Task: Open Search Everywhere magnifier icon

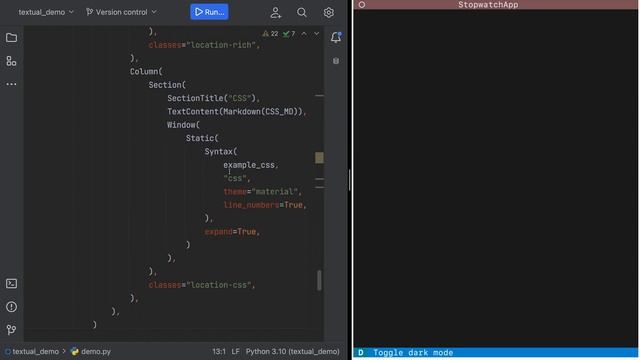Action: coord(302,12)
